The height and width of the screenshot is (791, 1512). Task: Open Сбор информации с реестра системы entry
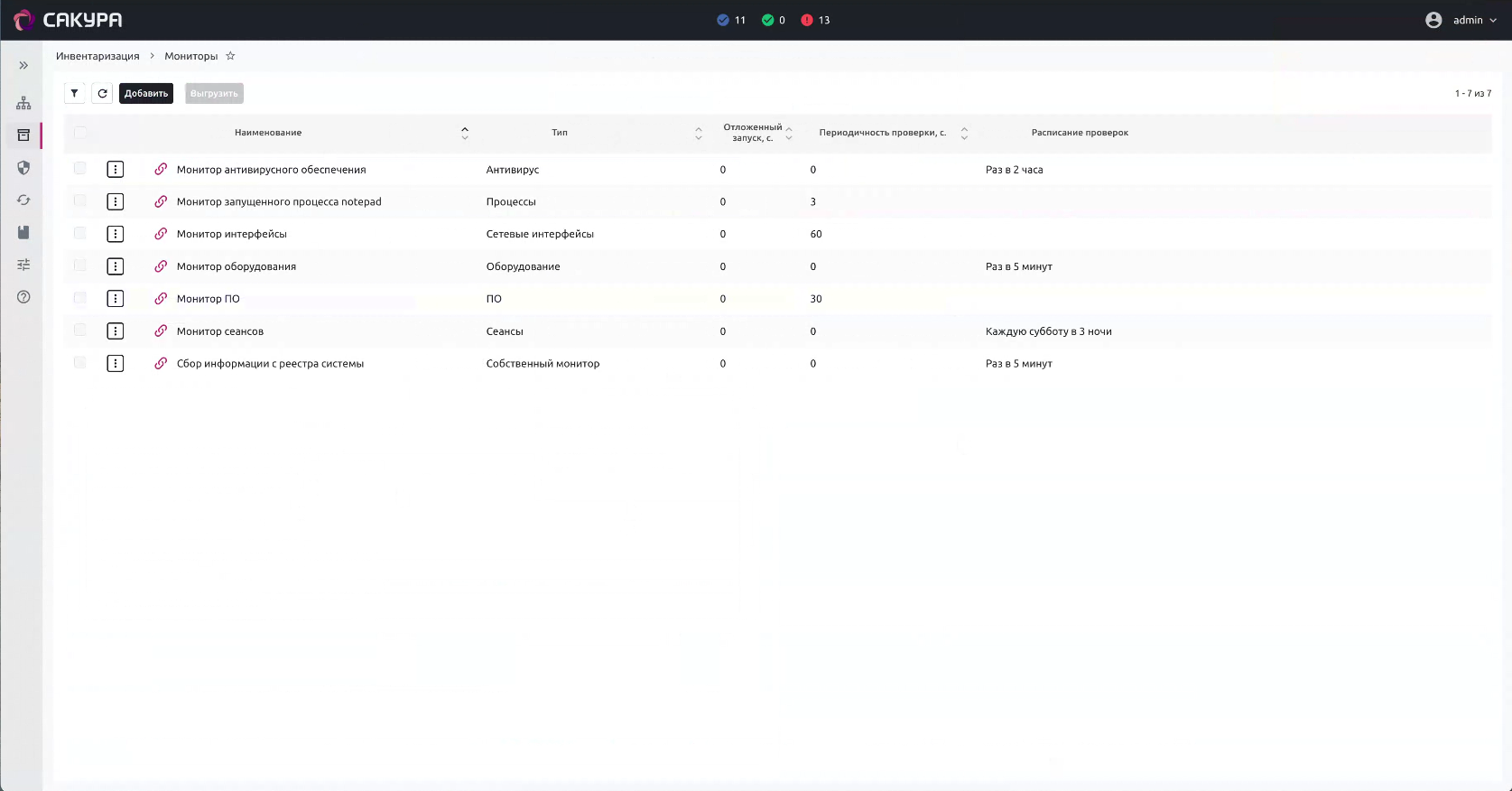(x=271, y=364)
